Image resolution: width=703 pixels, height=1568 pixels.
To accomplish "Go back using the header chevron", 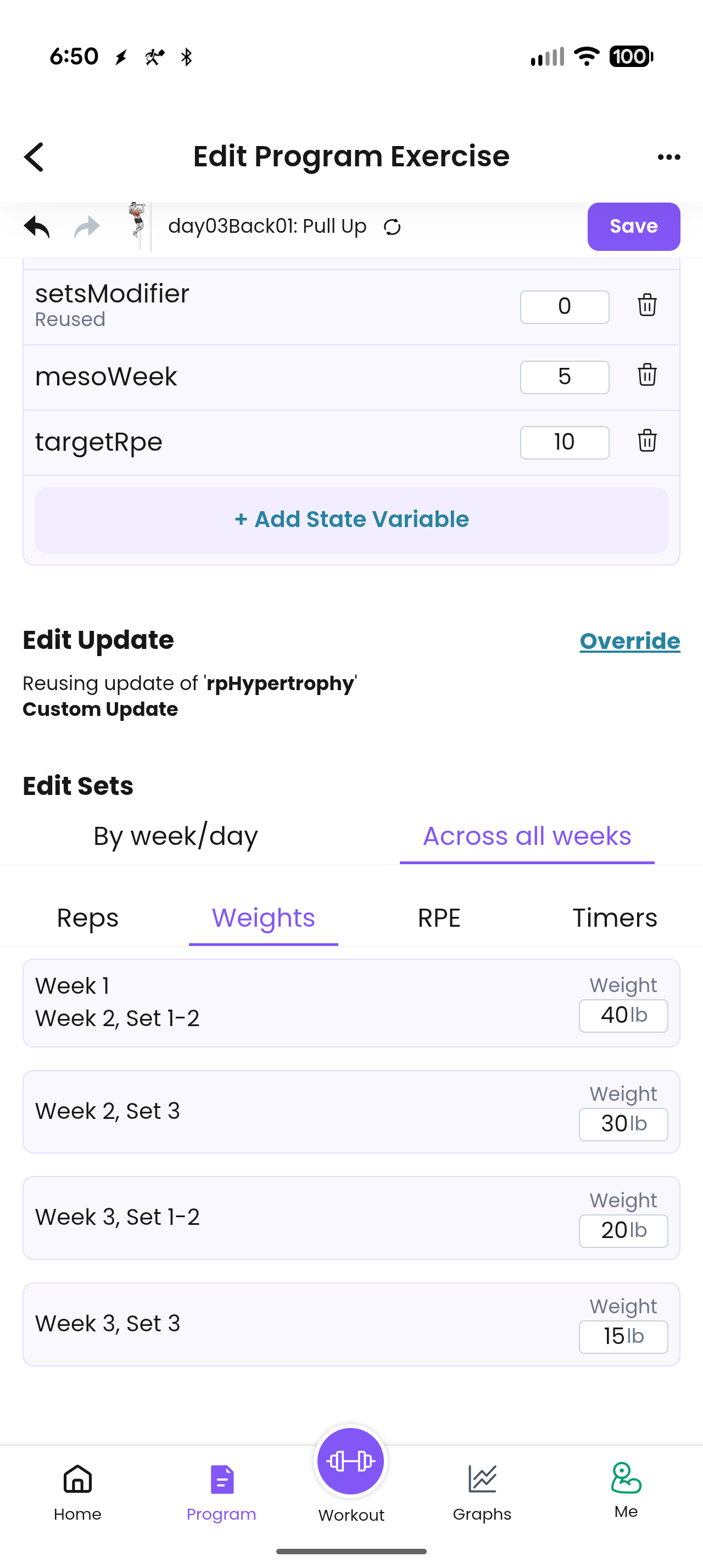I will 34,157.
